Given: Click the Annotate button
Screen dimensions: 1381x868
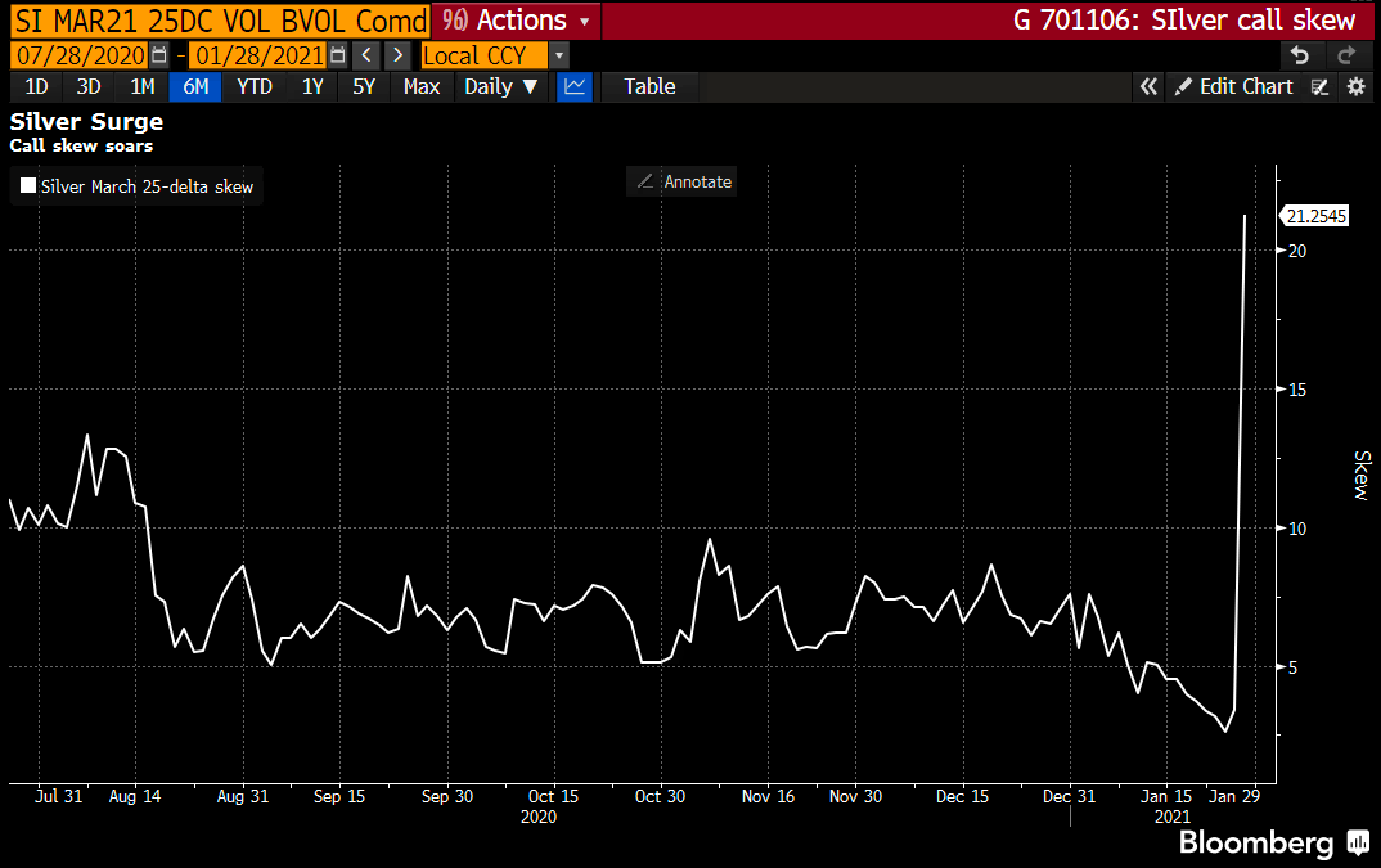Looking at the screenshot, I should [x=681, y=182].
